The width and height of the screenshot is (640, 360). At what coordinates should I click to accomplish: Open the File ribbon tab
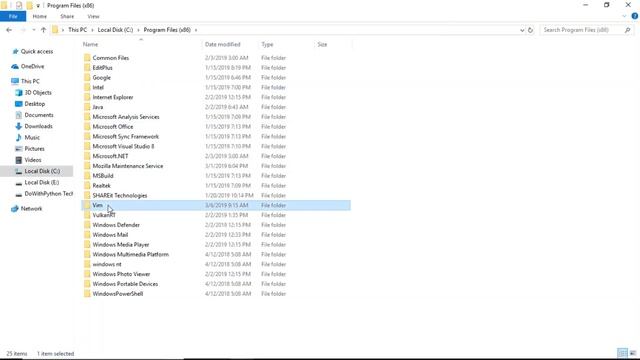pos(13,16)
